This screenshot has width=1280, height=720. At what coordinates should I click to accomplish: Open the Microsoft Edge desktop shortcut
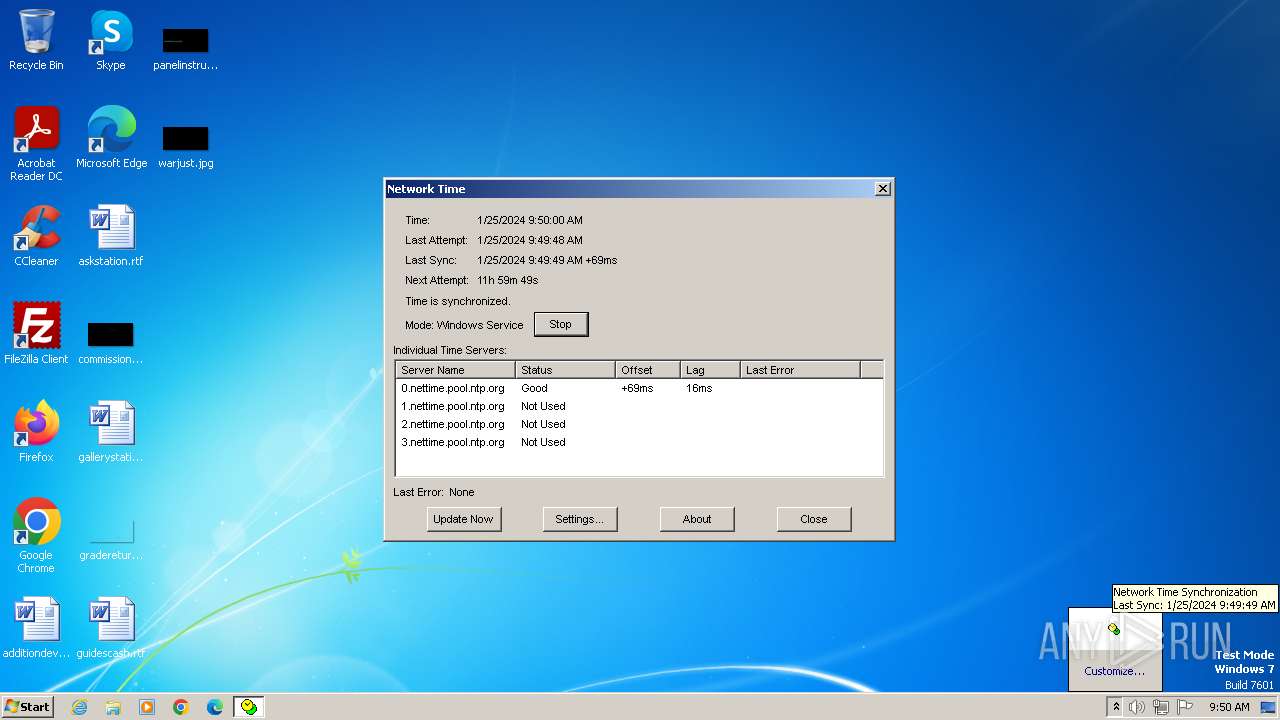point(111,138)
